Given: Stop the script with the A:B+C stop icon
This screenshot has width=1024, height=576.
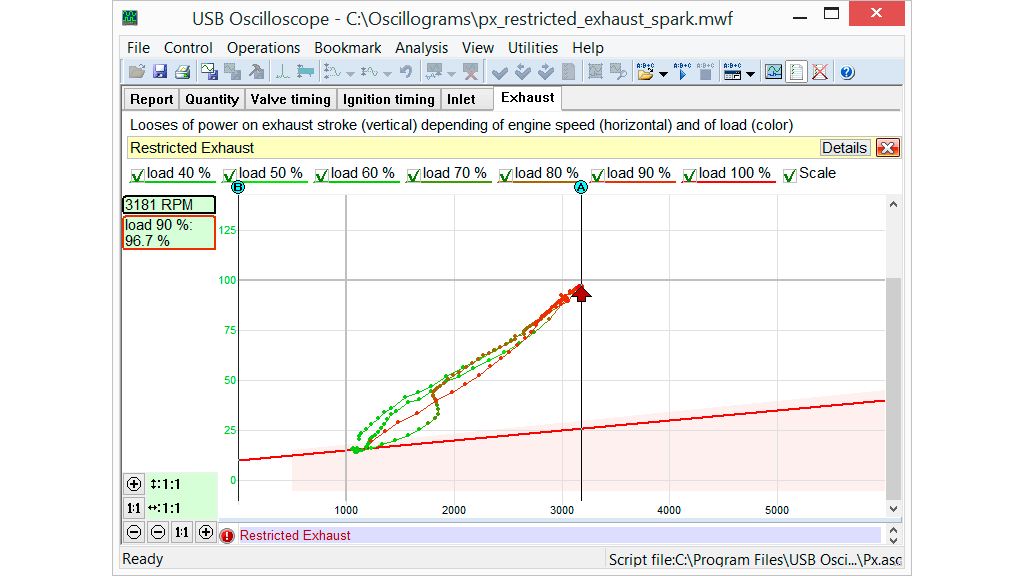Looking at the screenshot, I should (x=705, y=72).
